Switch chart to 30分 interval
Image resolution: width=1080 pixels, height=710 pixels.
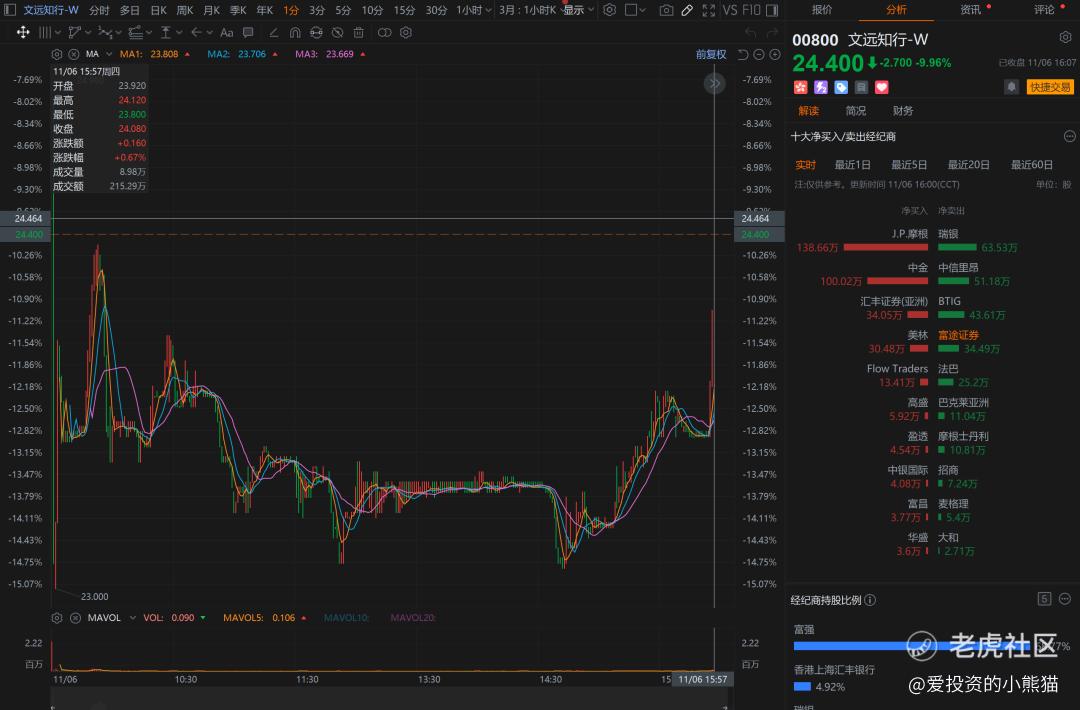[436, 10]
